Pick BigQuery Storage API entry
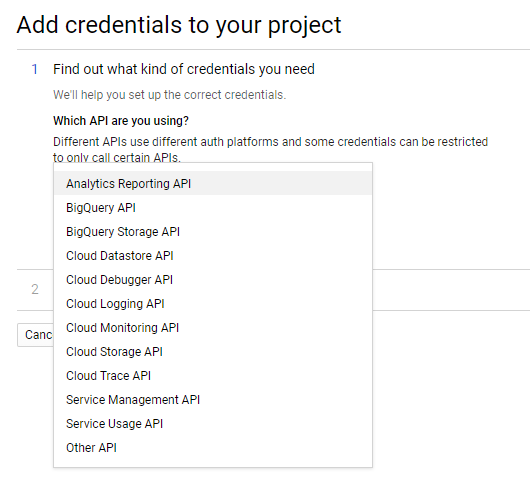The height and width of the screenshot is (482, 530). point(213,232)
